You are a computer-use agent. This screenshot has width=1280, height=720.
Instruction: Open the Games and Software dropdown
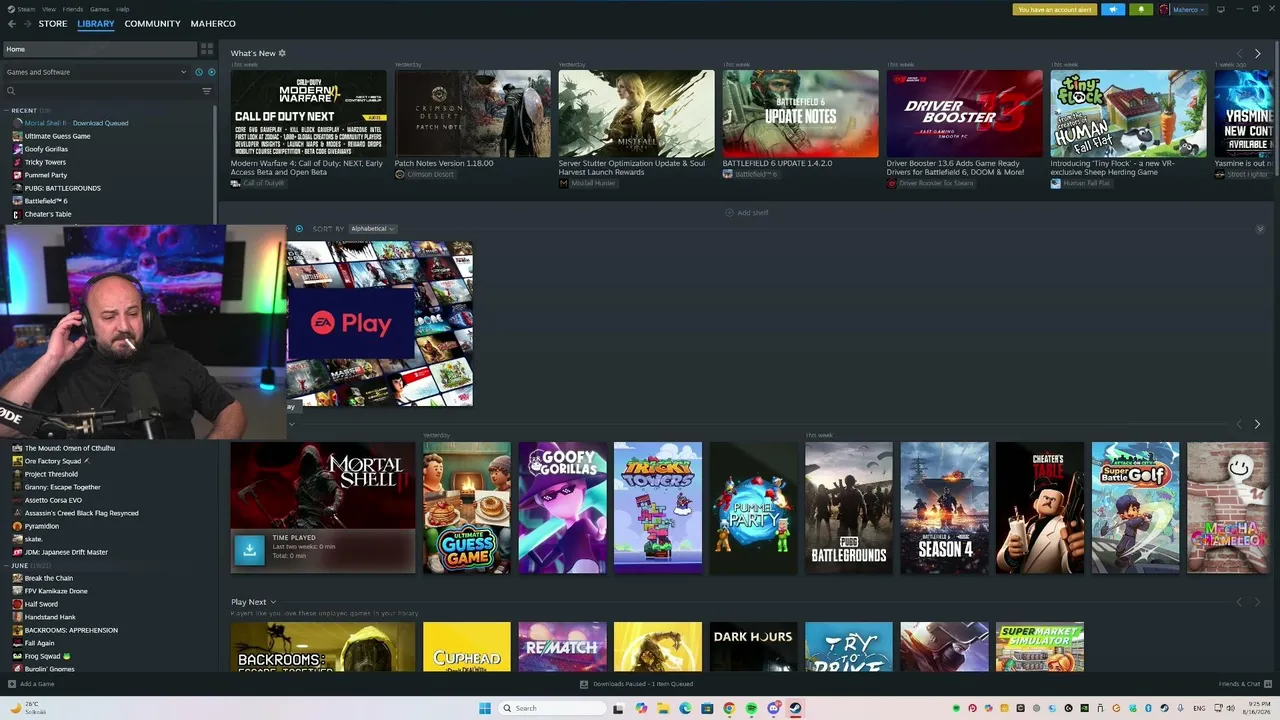tap(96, 72)
